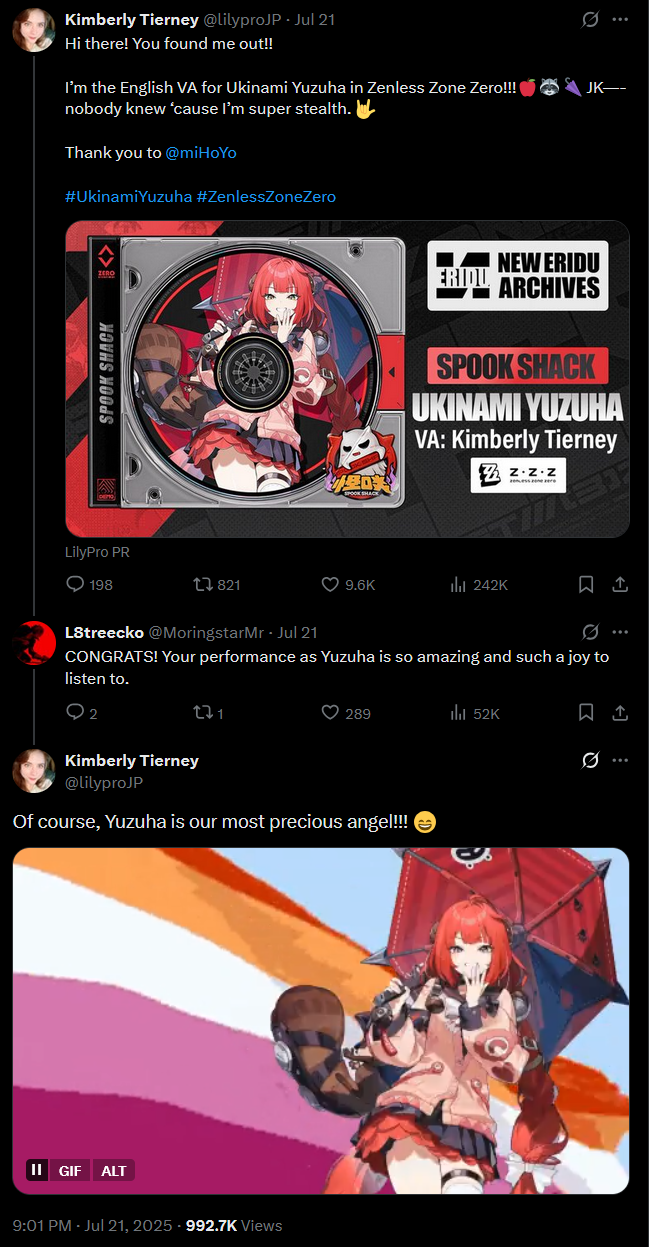Show ALT text of the GIF
This screenshot has height=1247, width=649.
pyautogui.click(x=114, y=1169)
